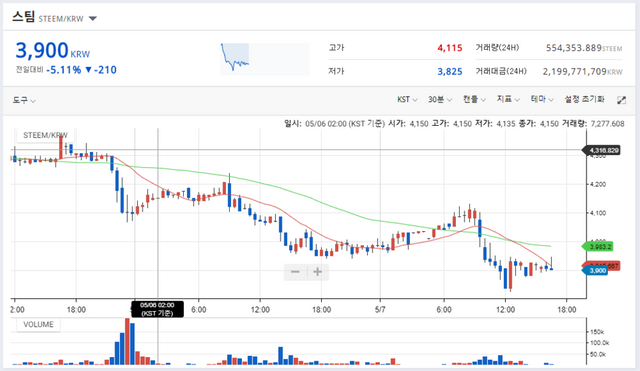Click the 3,900 KRW current price
Image resolution: width=640 pixels, height=371 pixels.
(x=53, y=51)
